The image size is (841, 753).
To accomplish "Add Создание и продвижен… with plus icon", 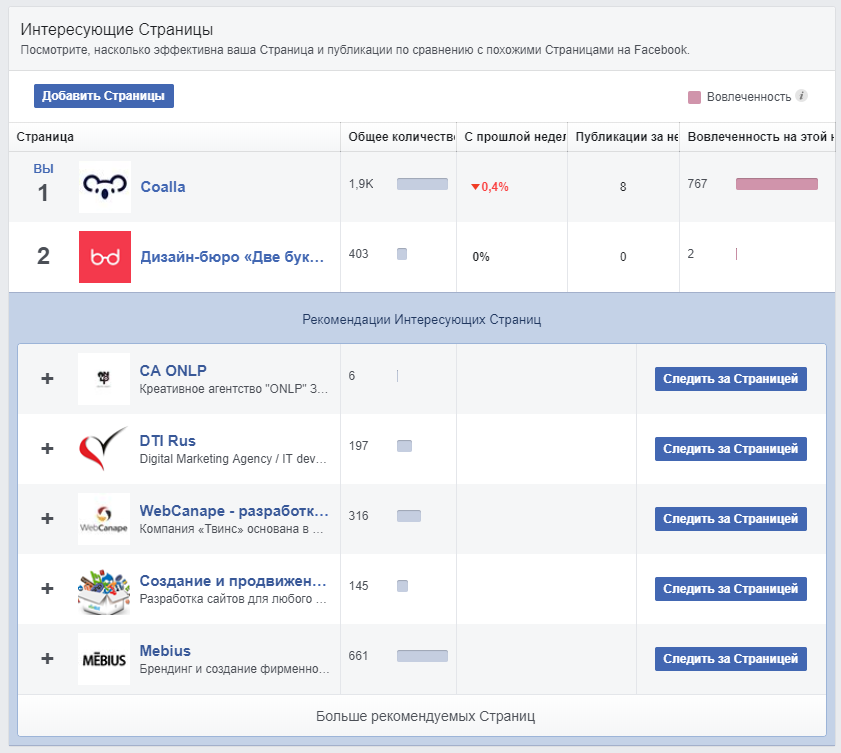I will 47,589.
